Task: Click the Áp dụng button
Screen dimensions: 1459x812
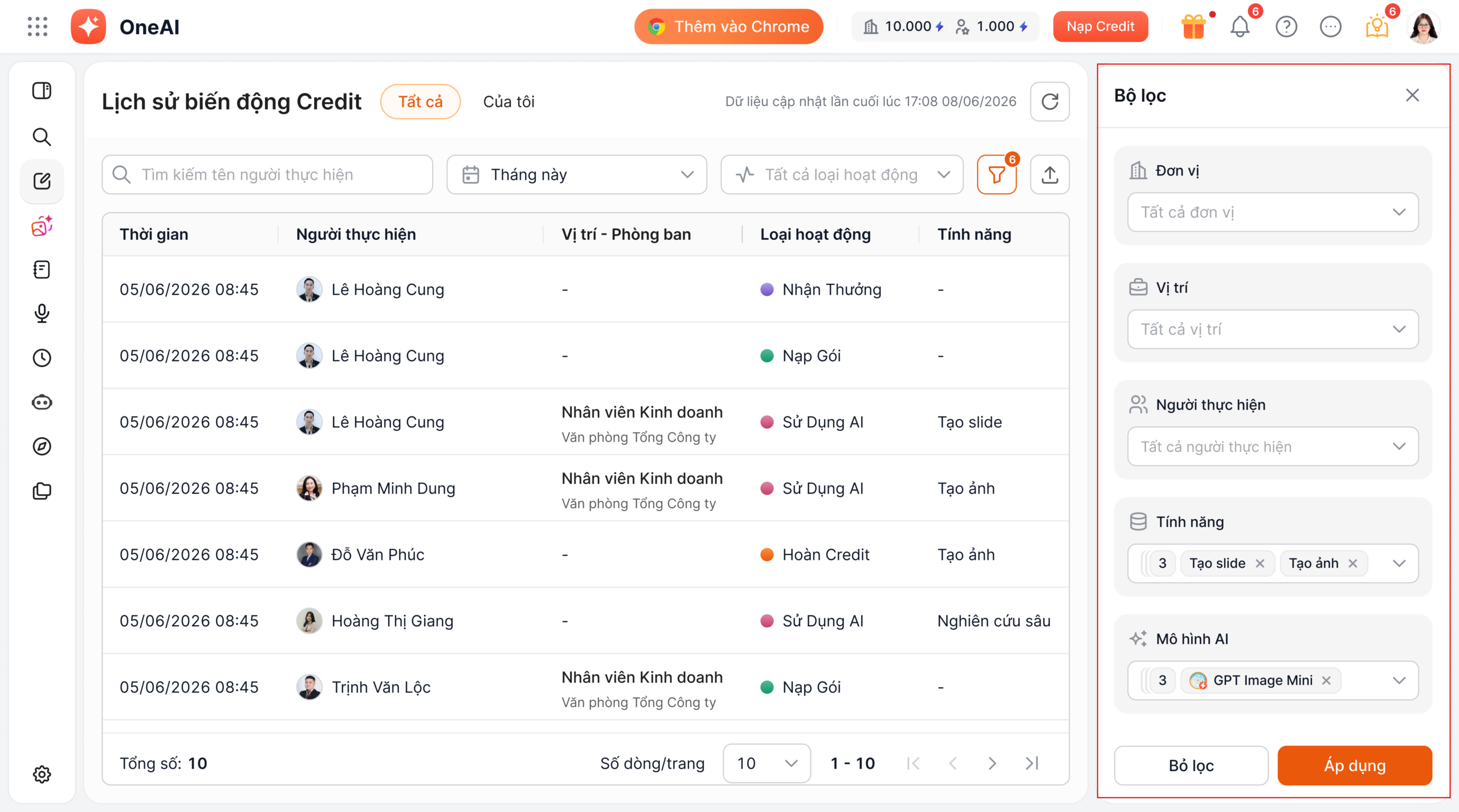Action: [1355, 765]
